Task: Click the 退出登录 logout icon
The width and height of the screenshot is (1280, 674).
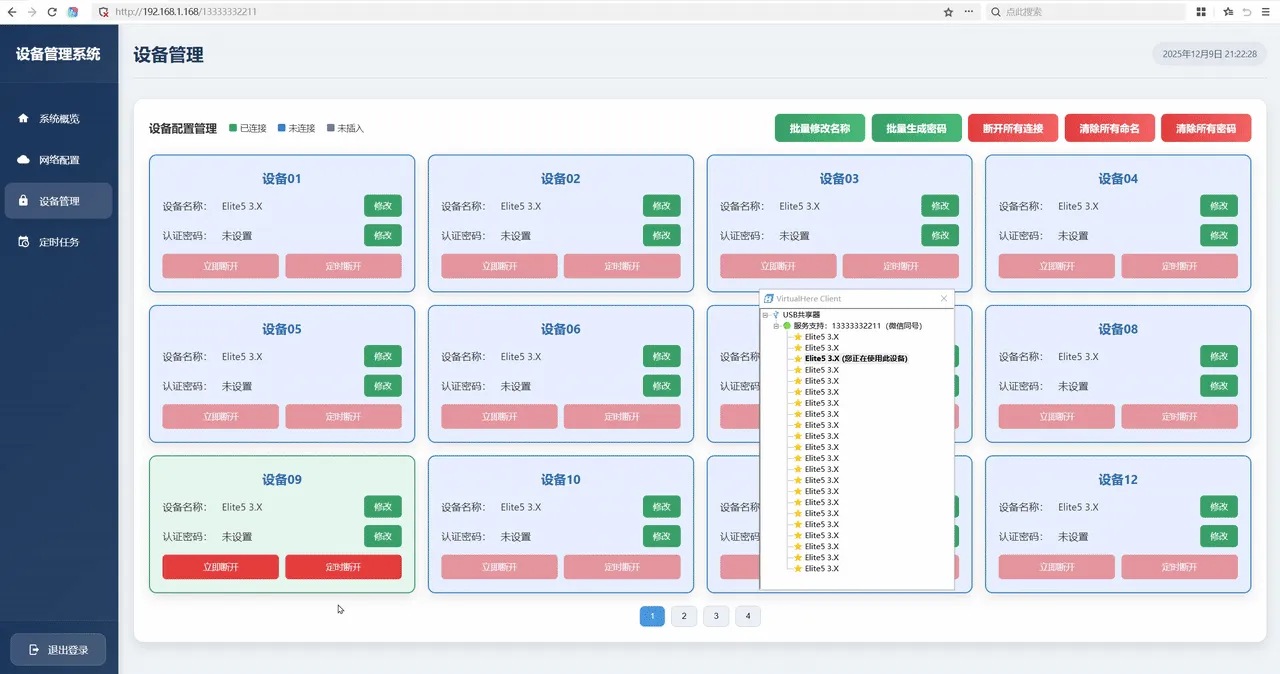Action: coord(34,650)
